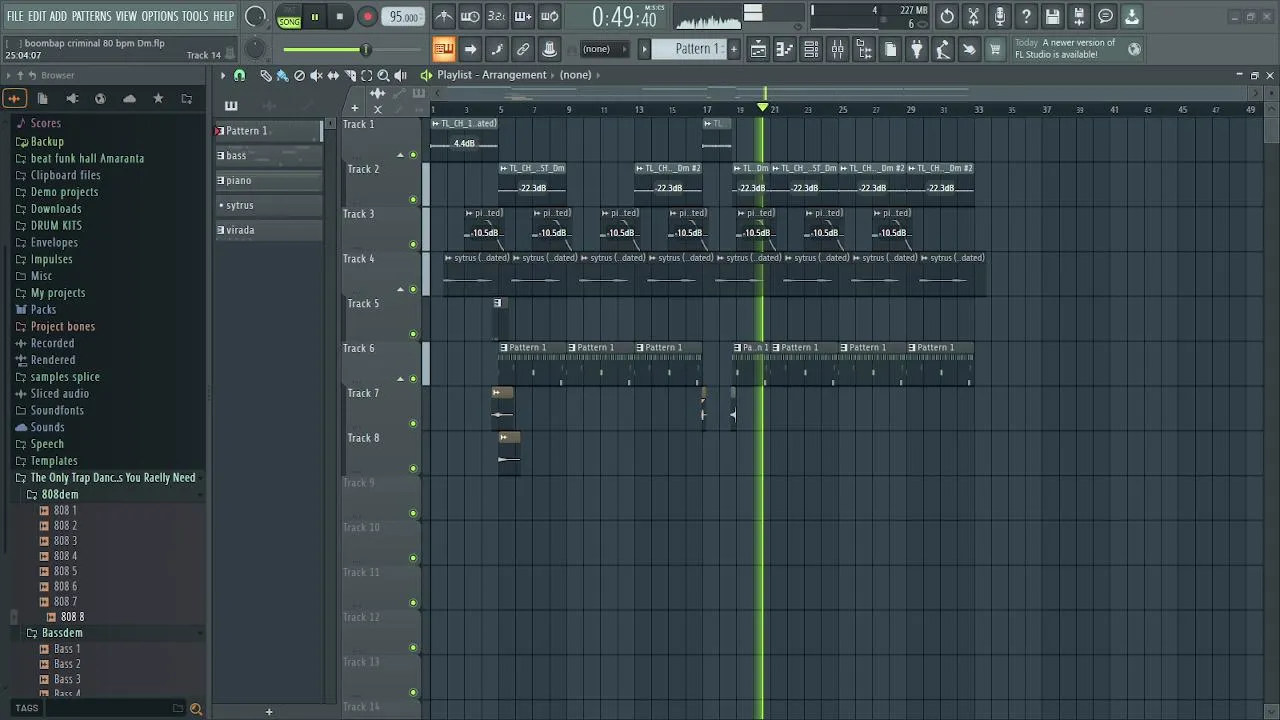Open the OPTIONS menu
The height and width of the screenshot is (720, 1280).
(x=159, y=16)
